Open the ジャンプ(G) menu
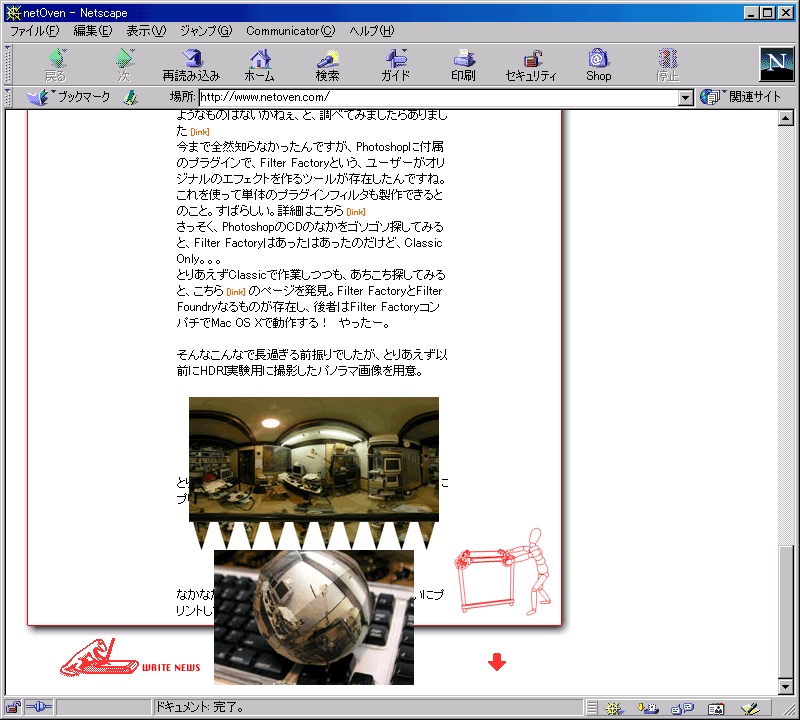Screen dimensions: 800x720 click(206, 31)
